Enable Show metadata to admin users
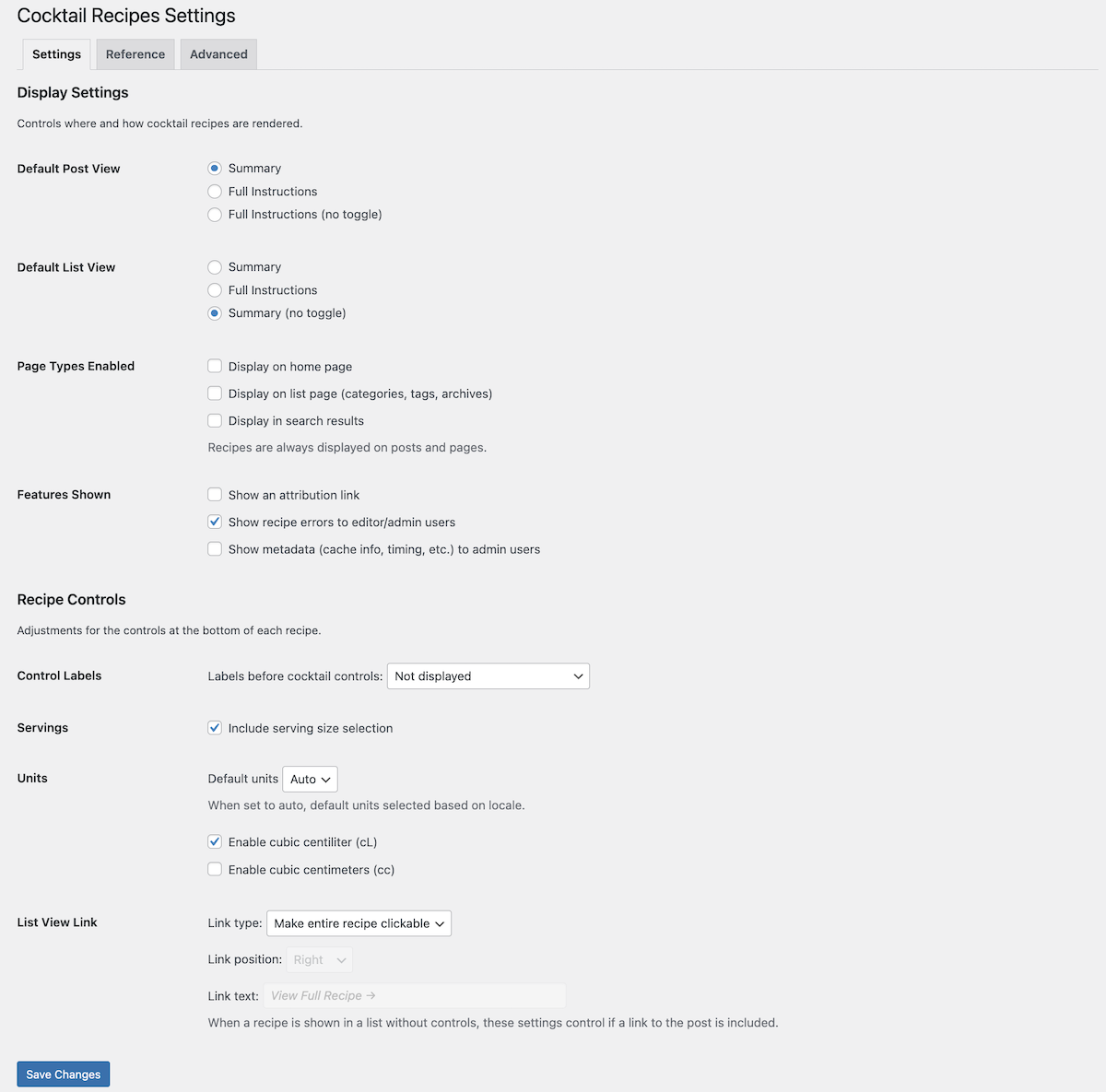The height and width of the screenshot is (1092, 1106). click(214, 548)
